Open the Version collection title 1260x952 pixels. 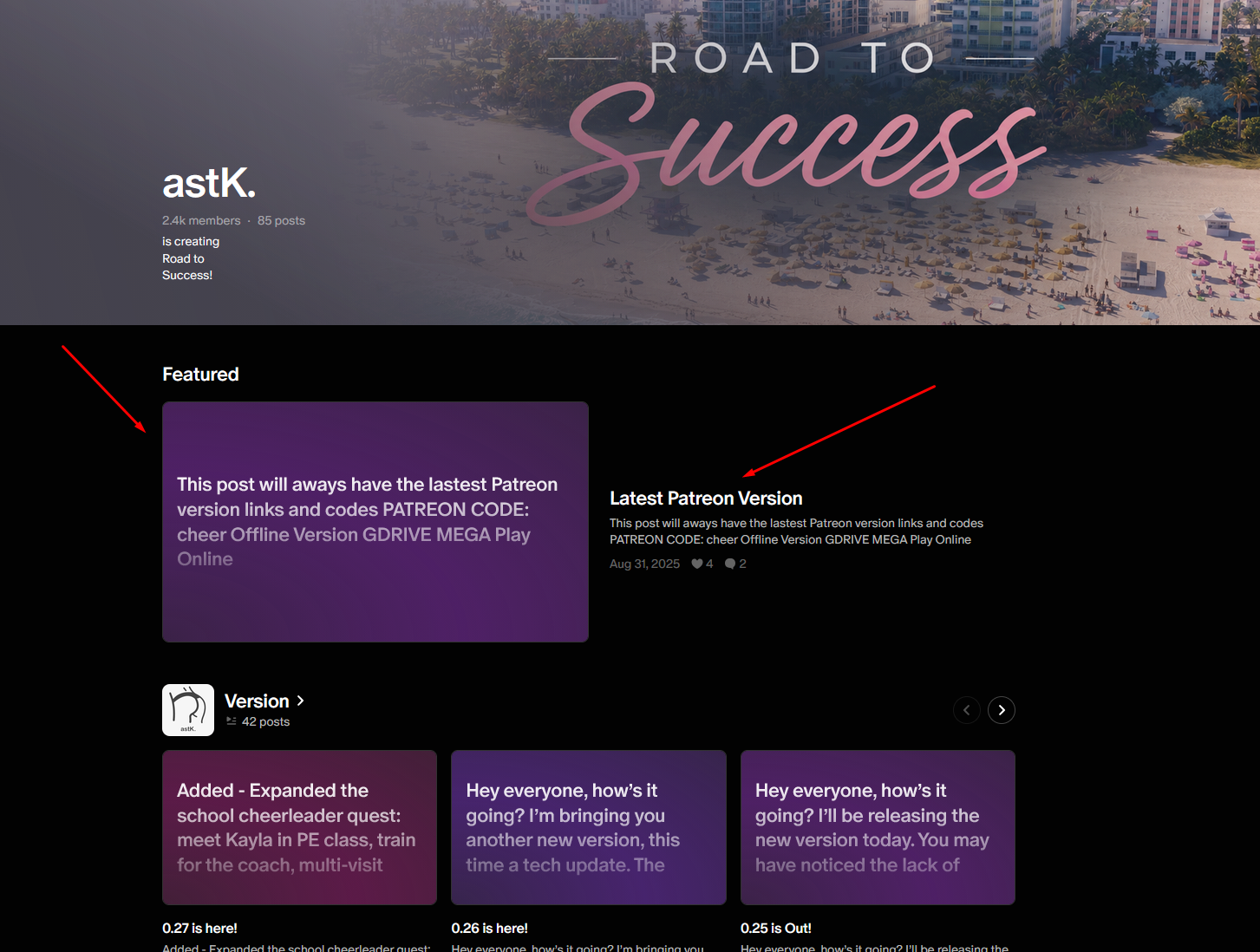point(257,701)
